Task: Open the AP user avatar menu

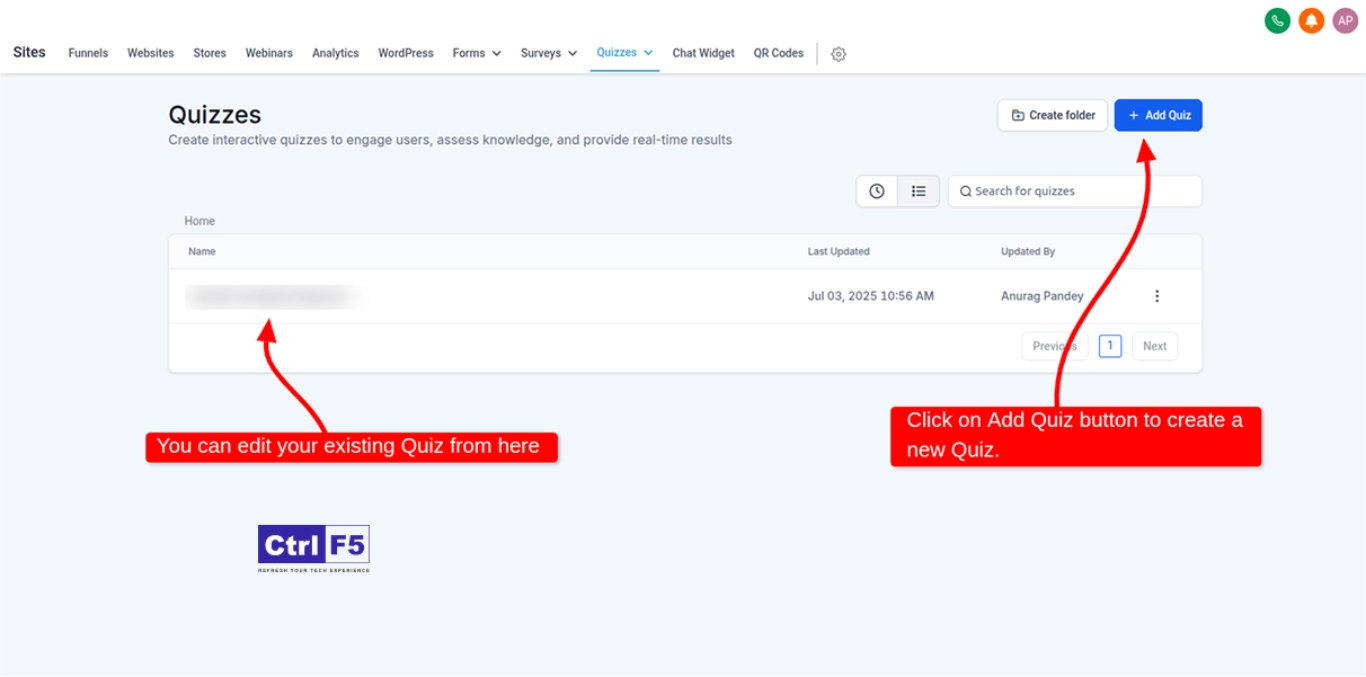Action: 1345,21
